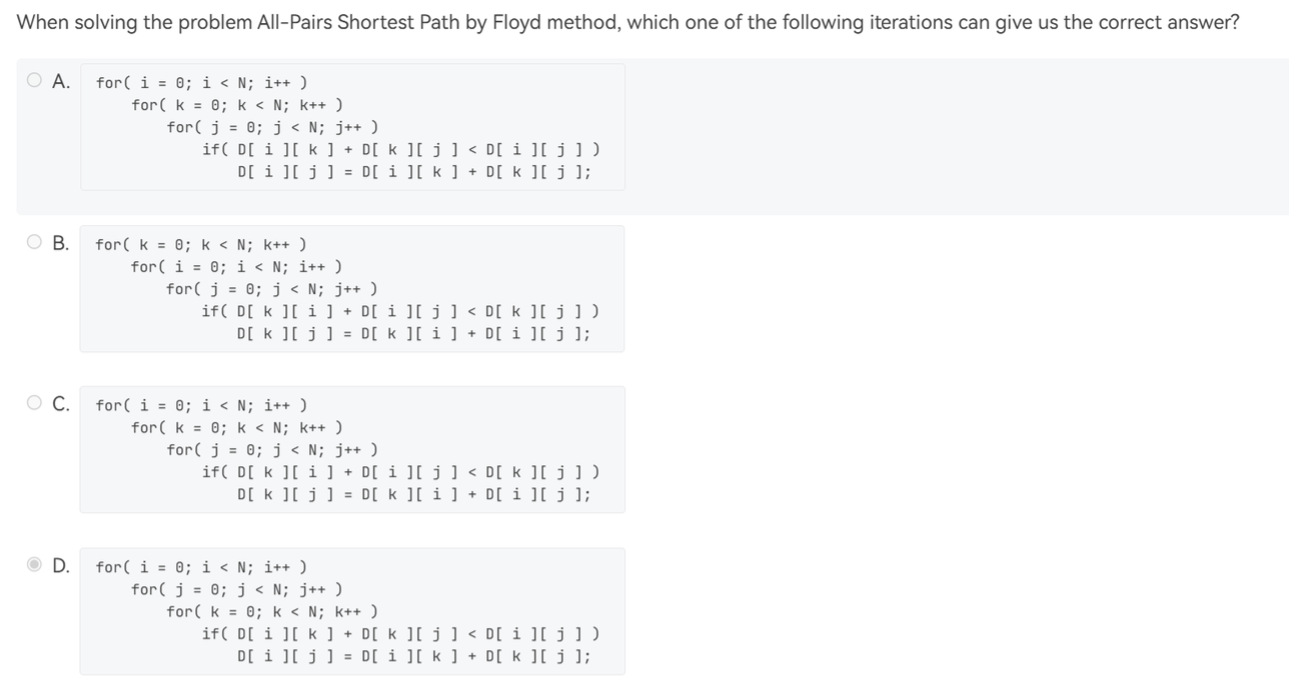Click the selected option D radio button
The height and width of the screenshot is (677, 1289).
pyautogui.click(x=35, y=566)
